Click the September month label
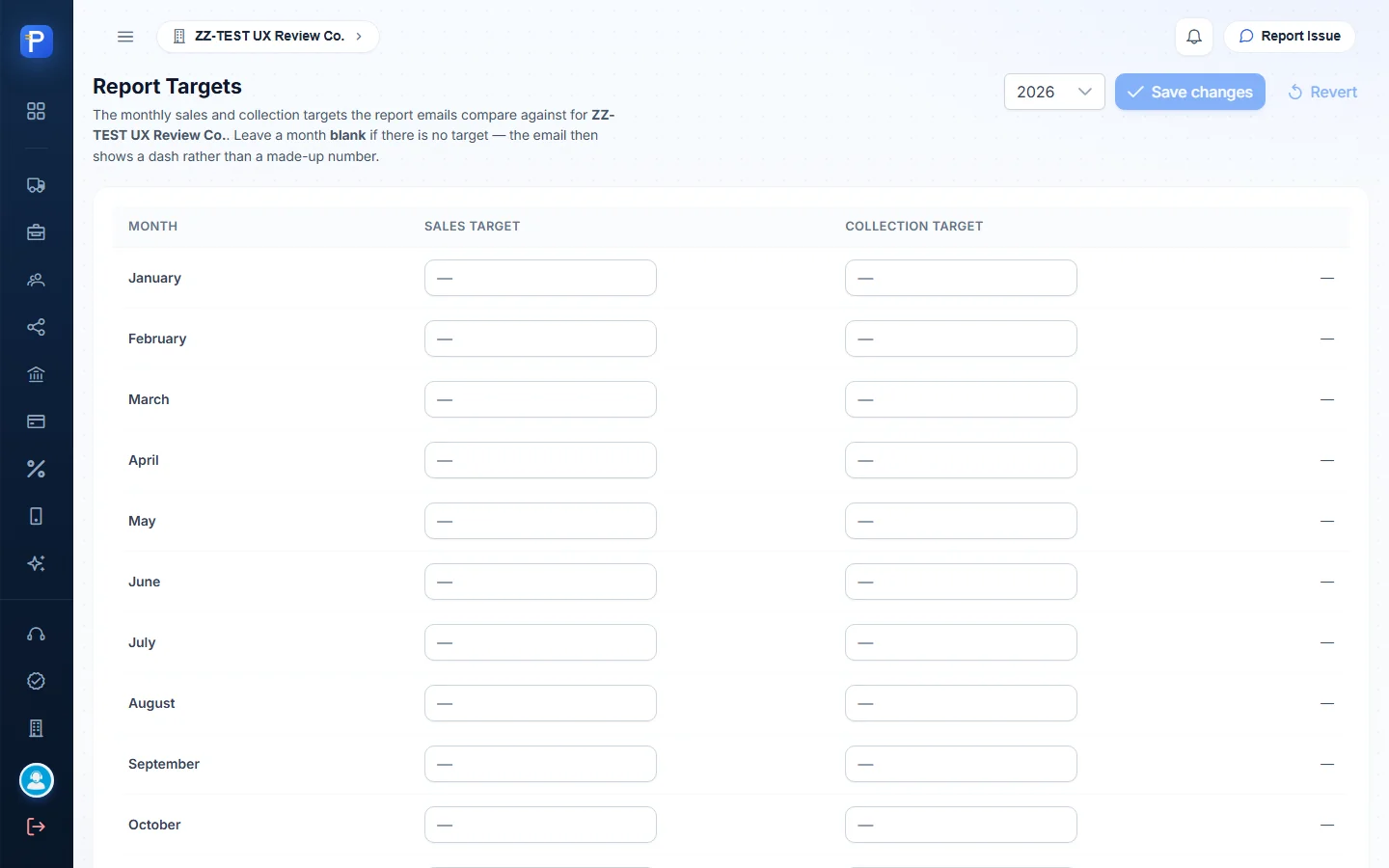The height and width of the screenshot is (868, 1389). point(164,764)
